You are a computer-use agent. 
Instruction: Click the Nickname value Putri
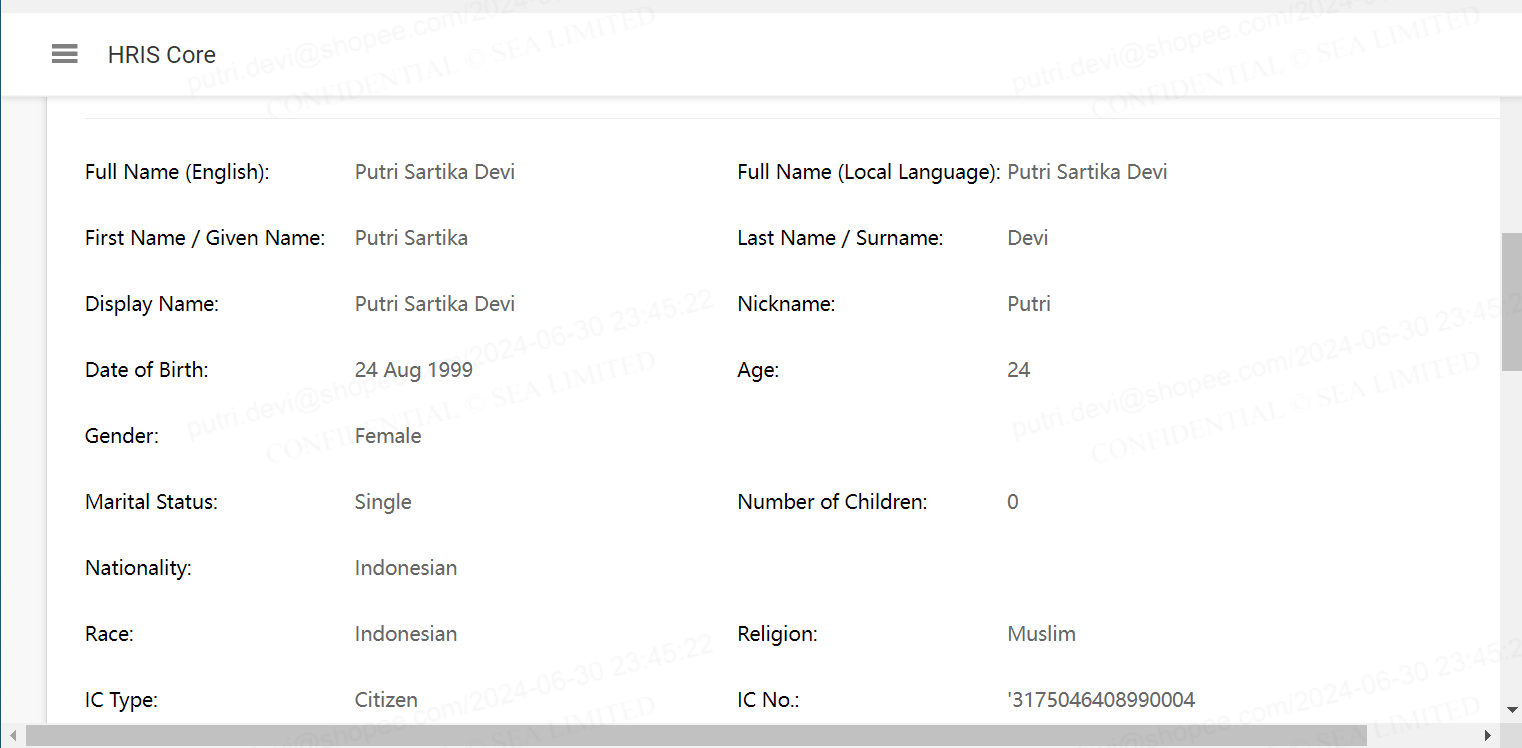coord(1029,304)
